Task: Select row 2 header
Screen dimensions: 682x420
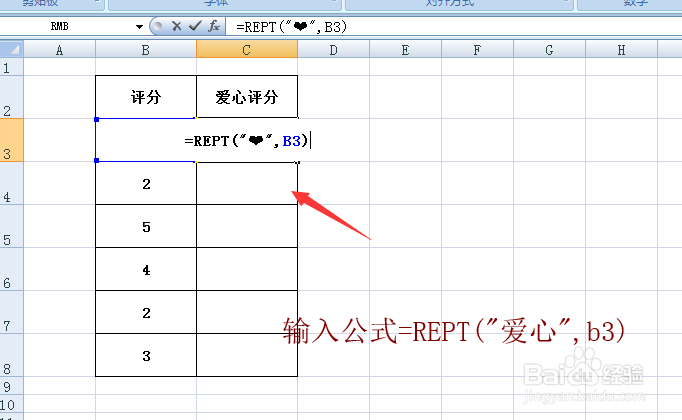Action: [x=12, y=97]
